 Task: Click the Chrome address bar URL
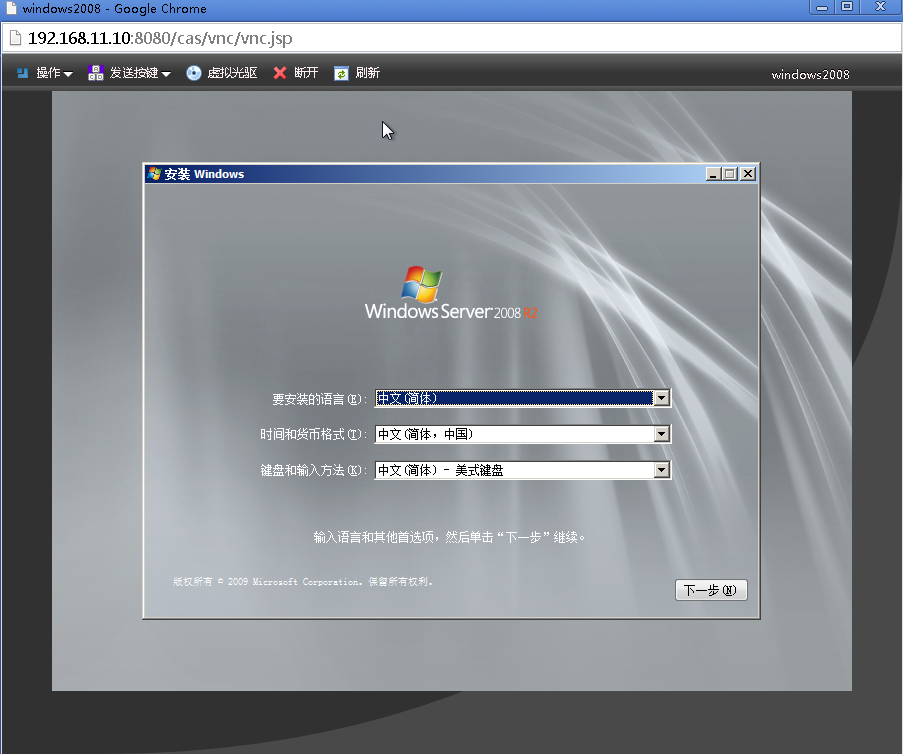click(160, 38)
